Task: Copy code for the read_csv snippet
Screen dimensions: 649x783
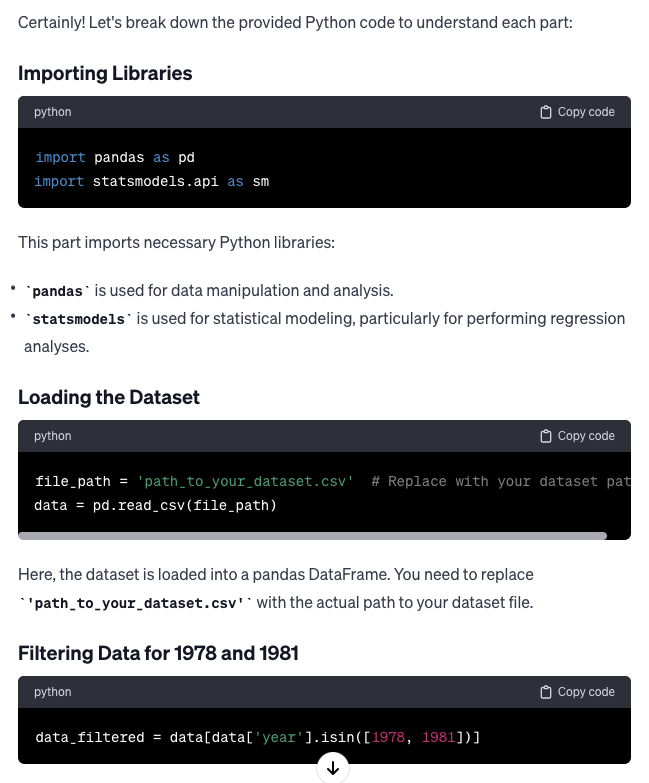Action: click(x=578, y=436)
